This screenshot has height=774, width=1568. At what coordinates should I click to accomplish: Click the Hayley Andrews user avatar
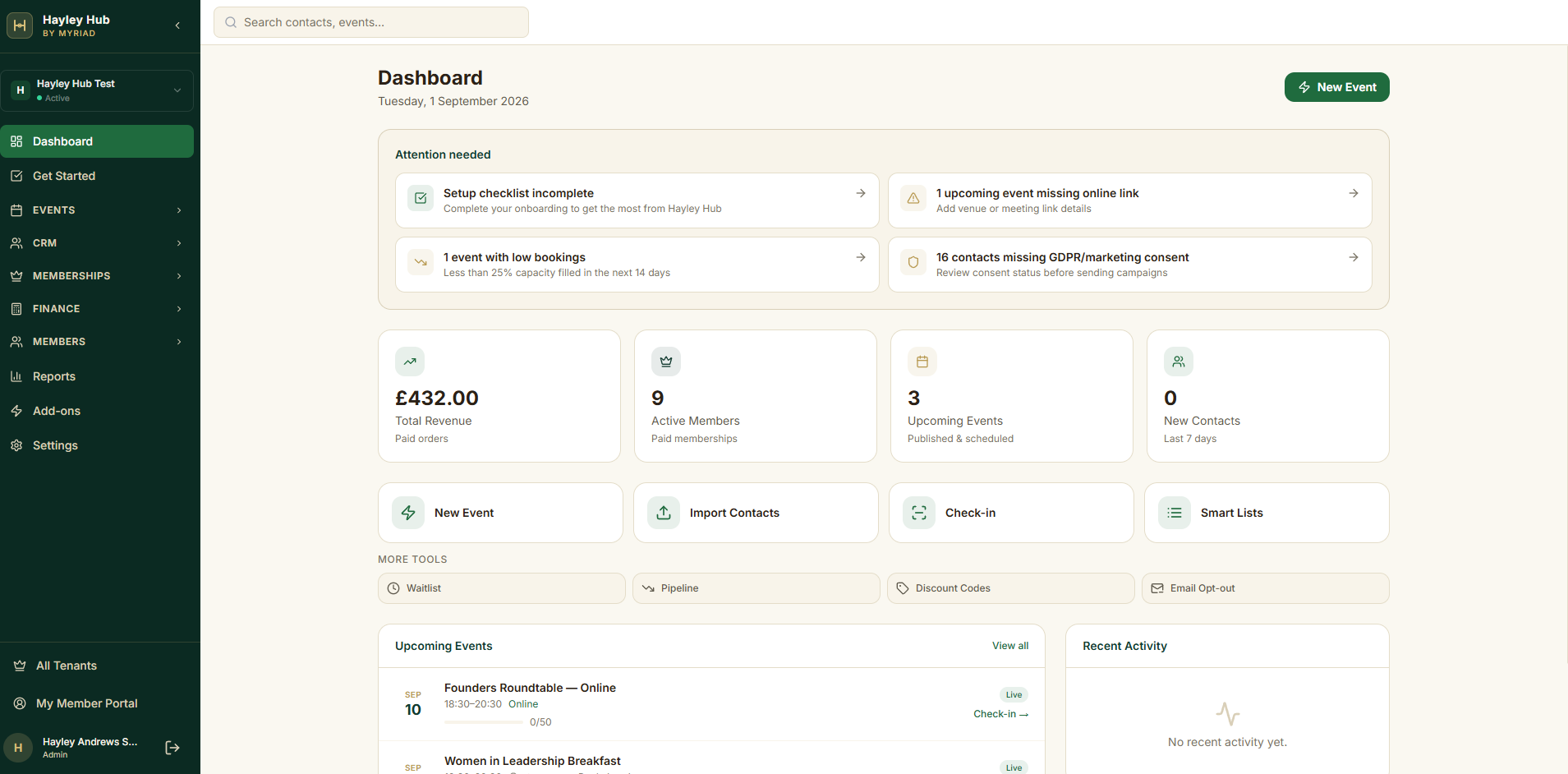pos(18,748)
